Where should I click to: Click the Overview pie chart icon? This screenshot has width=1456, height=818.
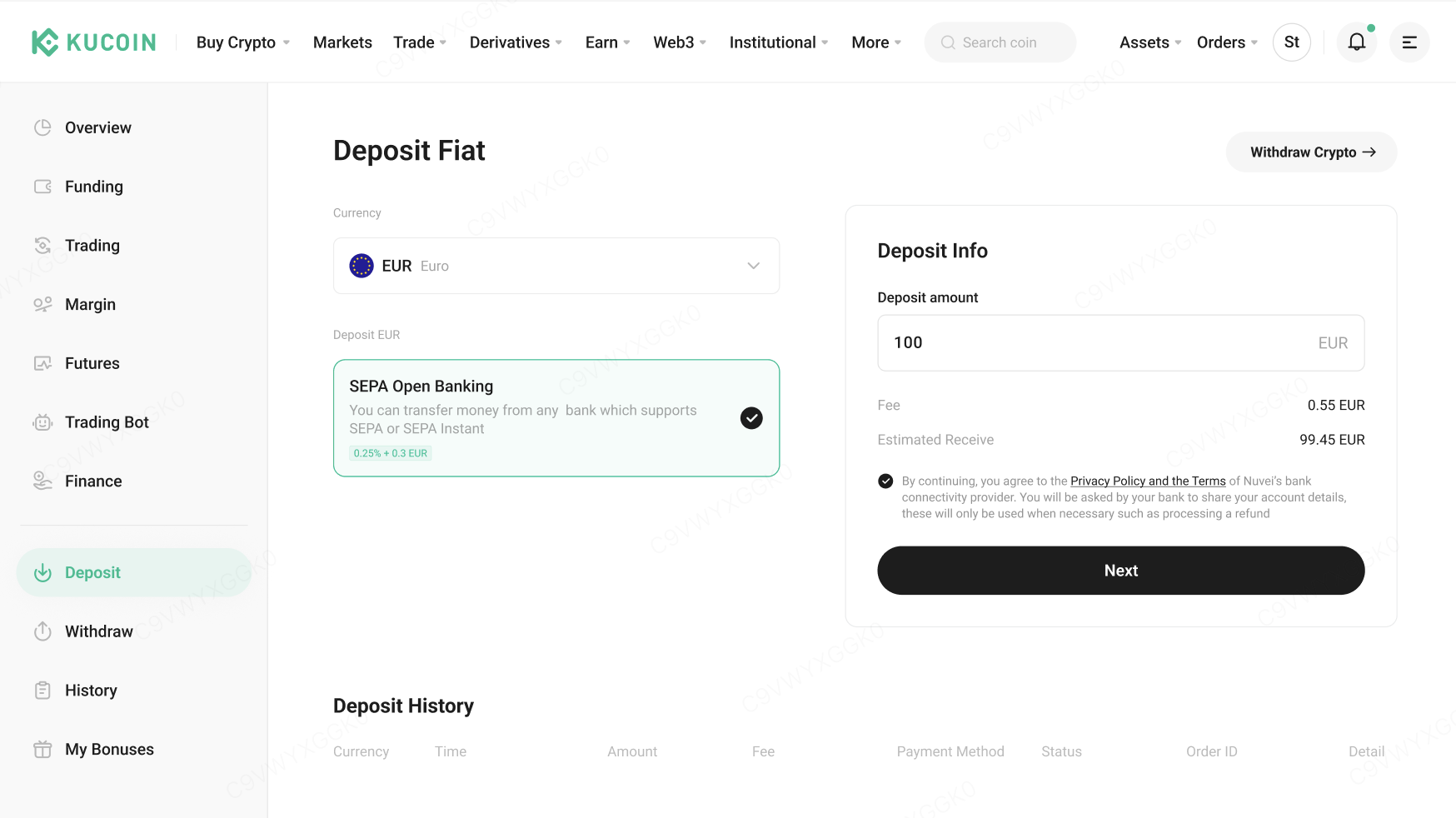[42, 127]
